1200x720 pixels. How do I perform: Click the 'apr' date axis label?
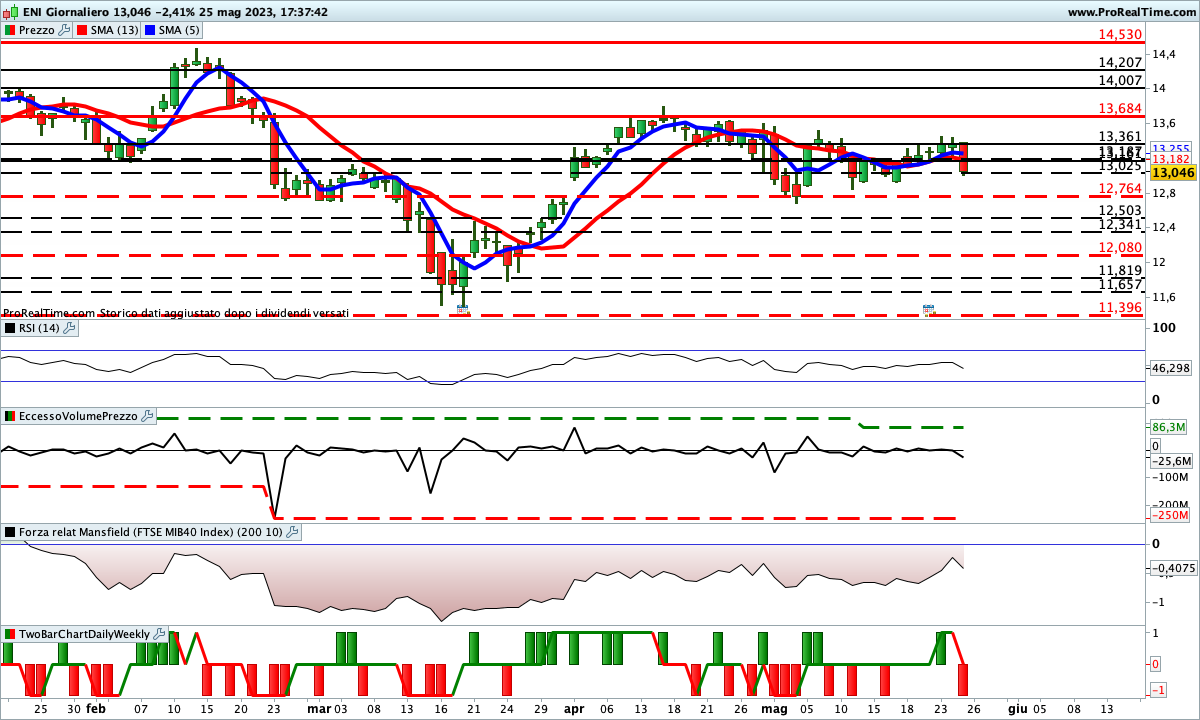(x=572, y=708)
